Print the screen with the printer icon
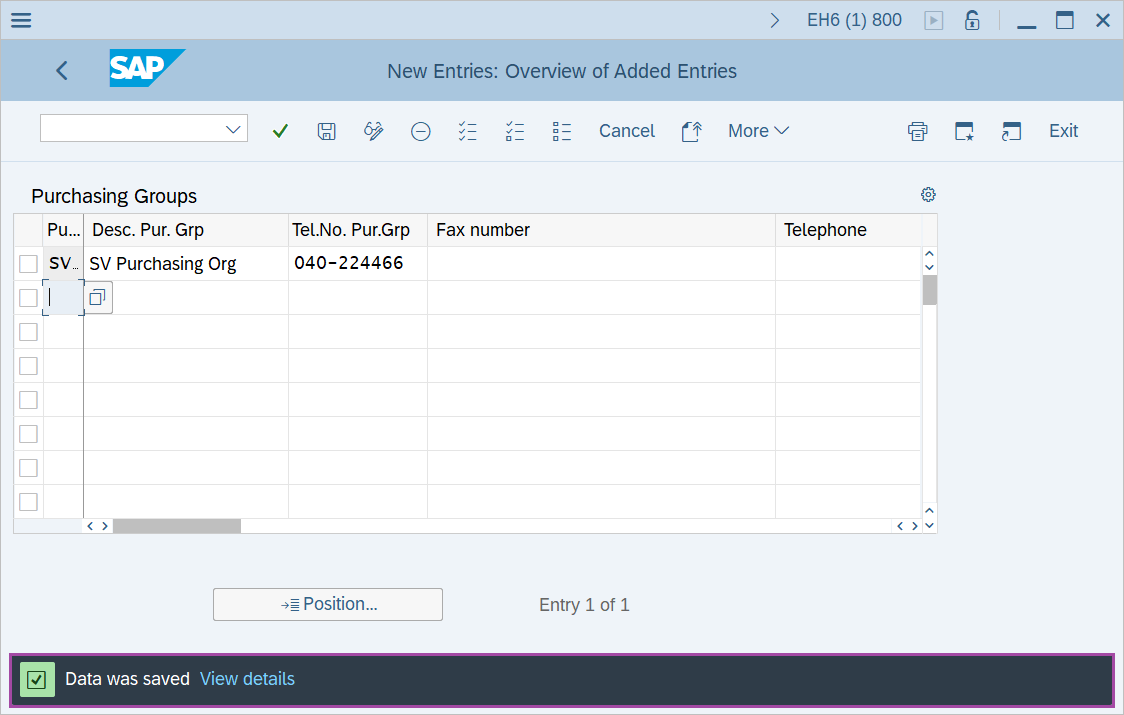 pos(917,131)
